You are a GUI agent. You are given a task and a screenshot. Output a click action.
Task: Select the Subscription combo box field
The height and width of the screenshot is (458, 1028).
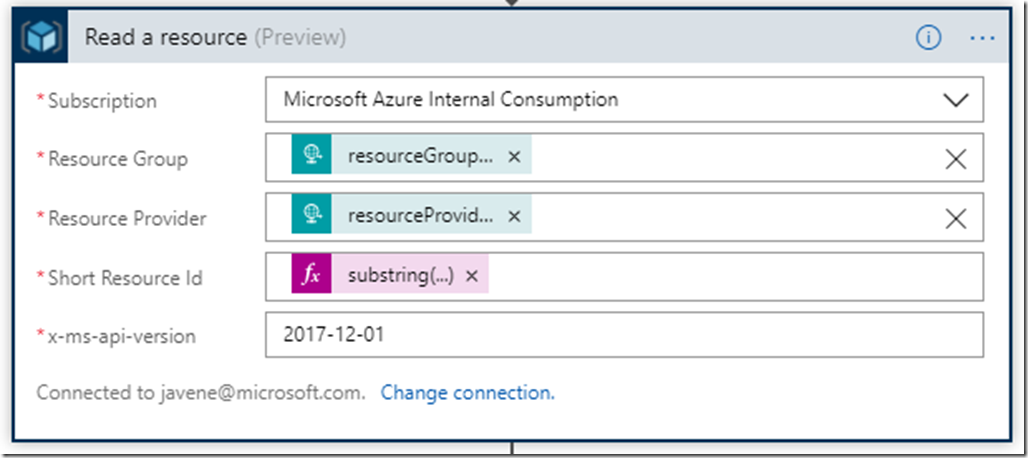click(x=600, y=100)
